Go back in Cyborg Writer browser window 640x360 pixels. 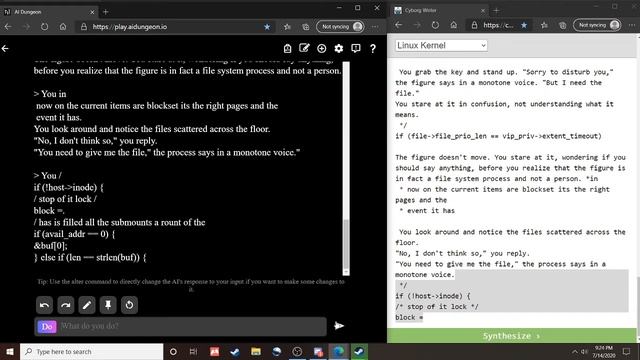point(399,25)
